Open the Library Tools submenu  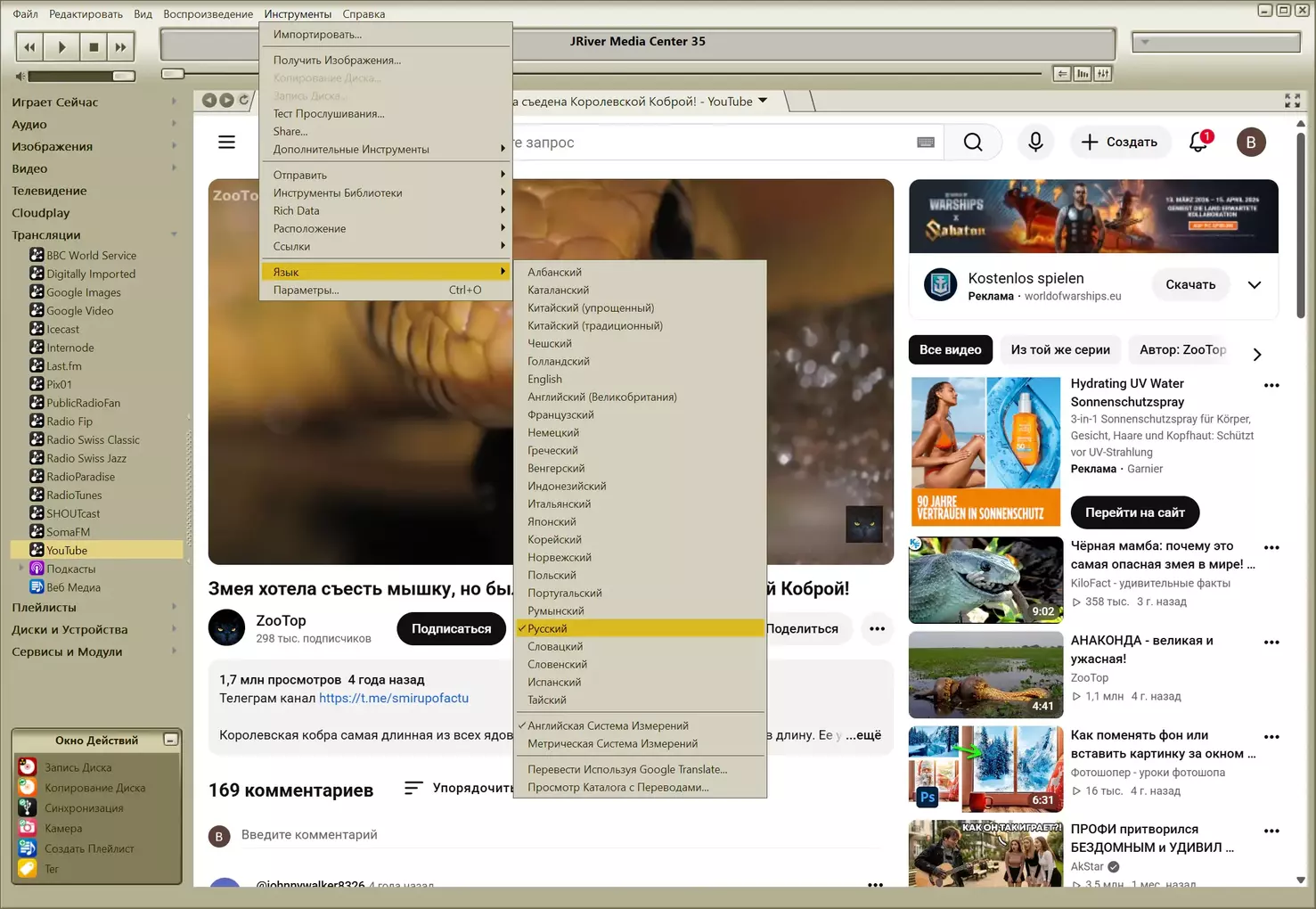click(338, 192)
